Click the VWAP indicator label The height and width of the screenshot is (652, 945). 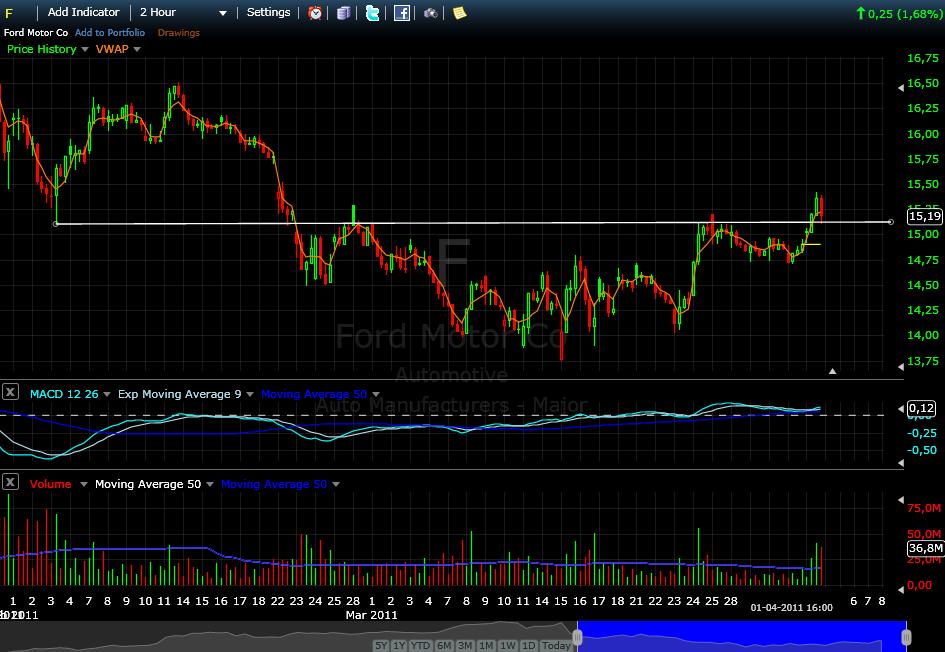(x=112, y=49)
